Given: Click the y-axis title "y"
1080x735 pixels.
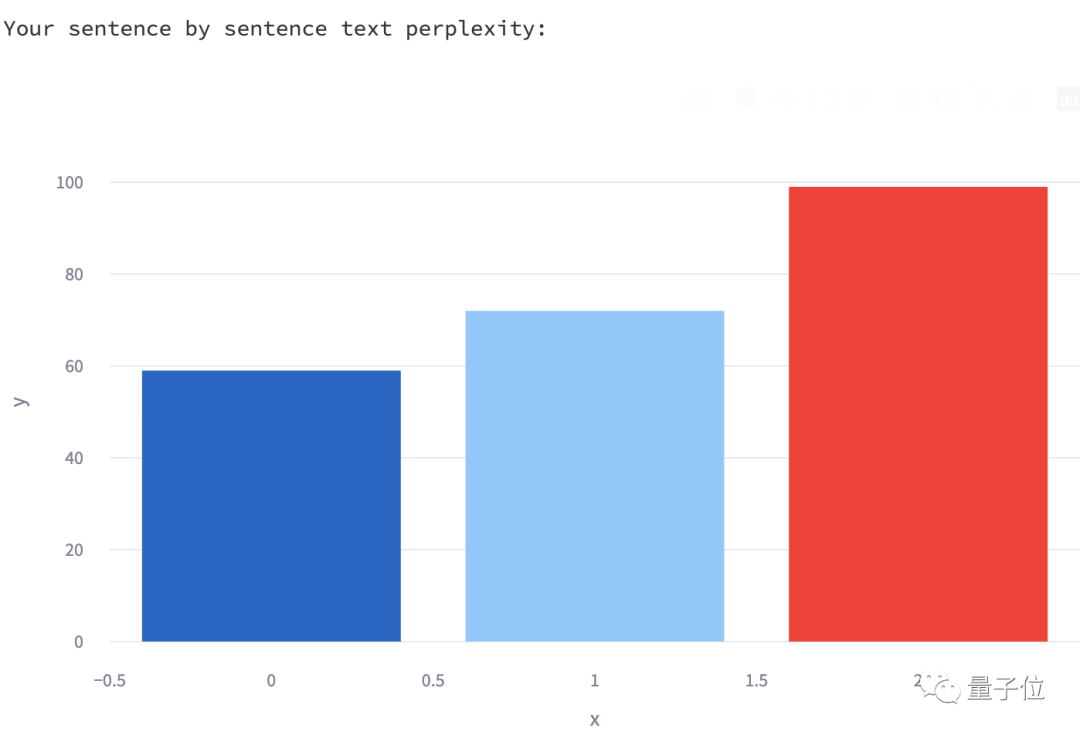Looking at the screenshot, I should [21, 401].
